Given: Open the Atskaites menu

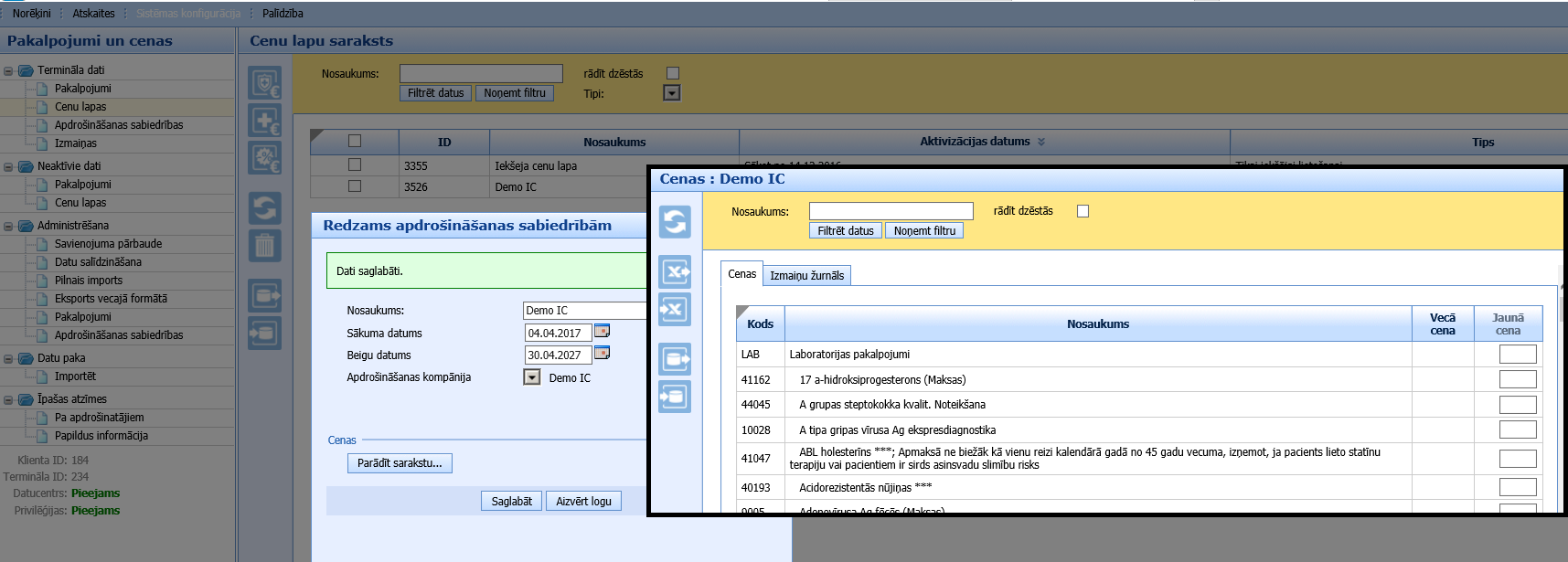Looking at the screenshot, I should pos(93,13).
